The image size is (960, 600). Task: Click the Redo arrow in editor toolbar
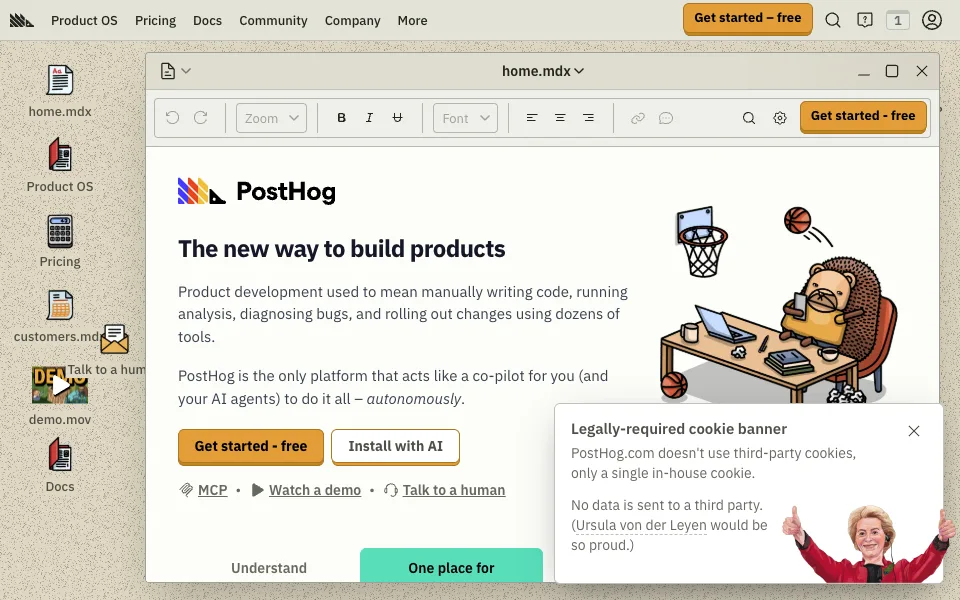point(201,118)
